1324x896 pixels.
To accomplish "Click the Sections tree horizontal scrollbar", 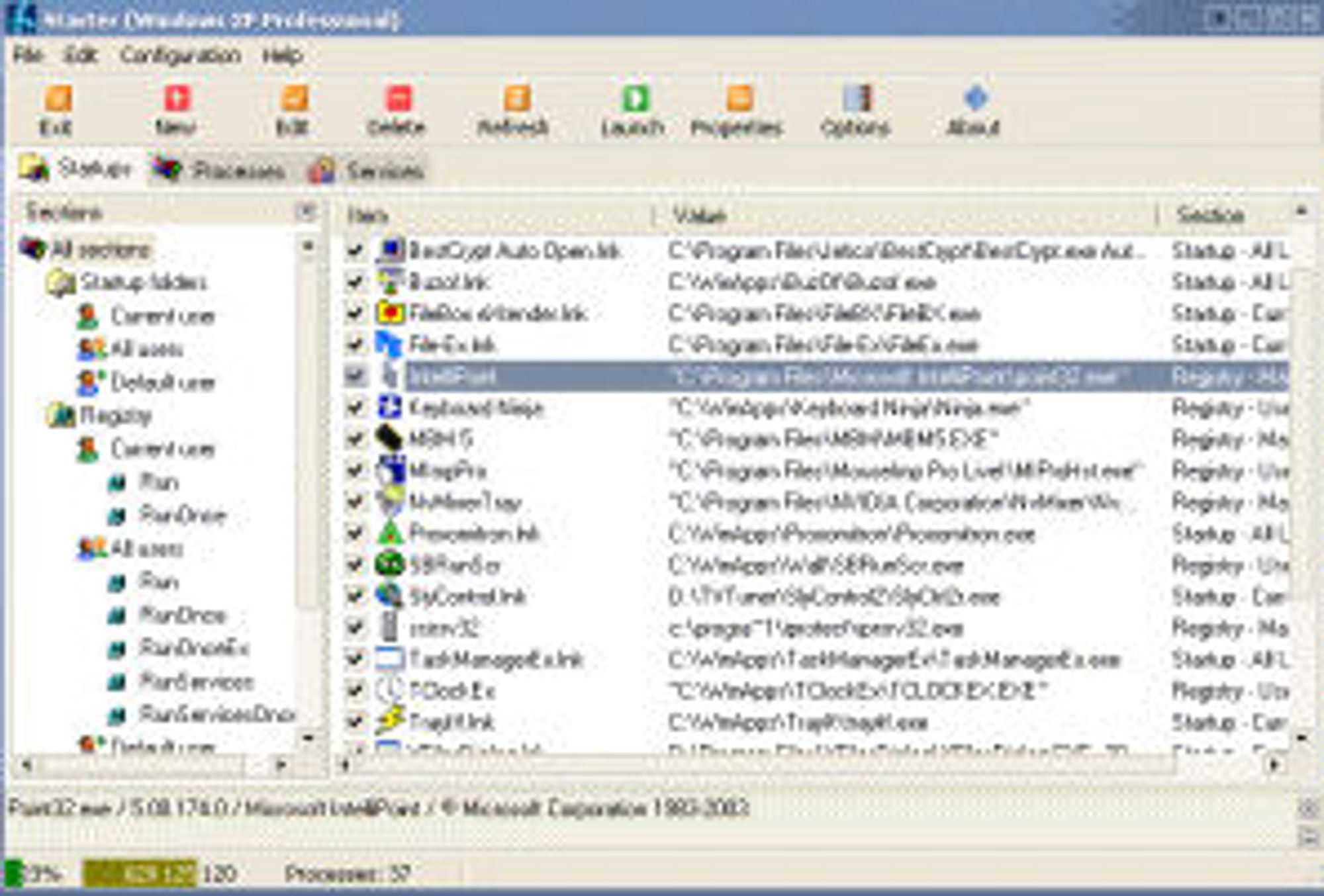I will pyautogui.click(x=156, y=766).
